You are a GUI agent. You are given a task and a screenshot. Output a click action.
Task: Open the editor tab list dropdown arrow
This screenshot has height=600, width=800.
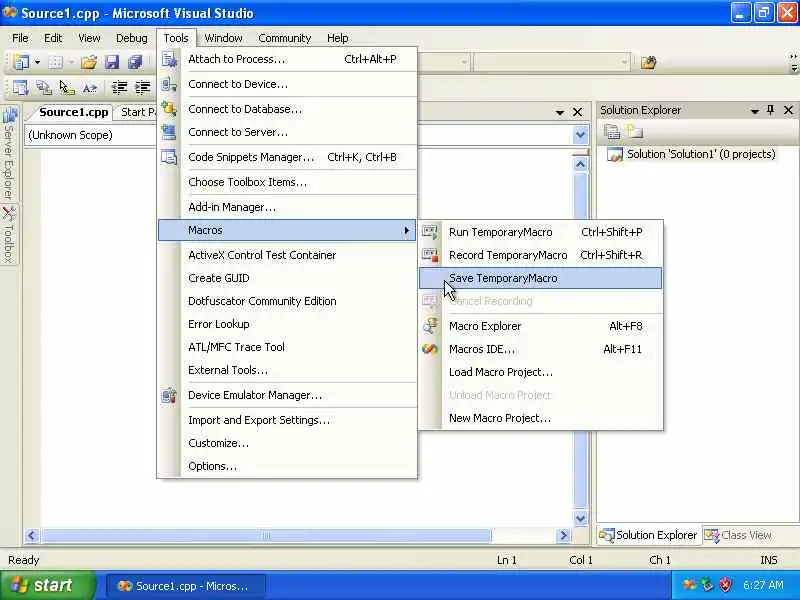point(560,112)
